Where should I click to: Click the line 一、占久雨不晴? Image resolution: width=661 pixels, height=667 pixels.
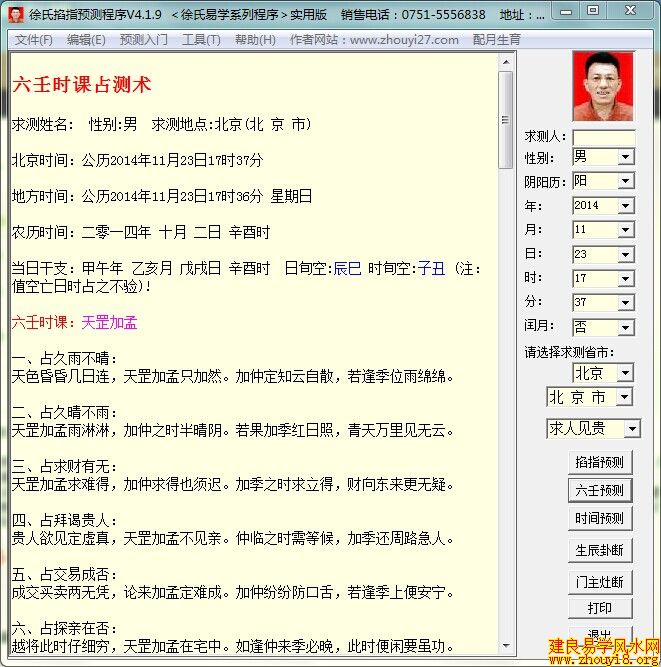(65, 359)
